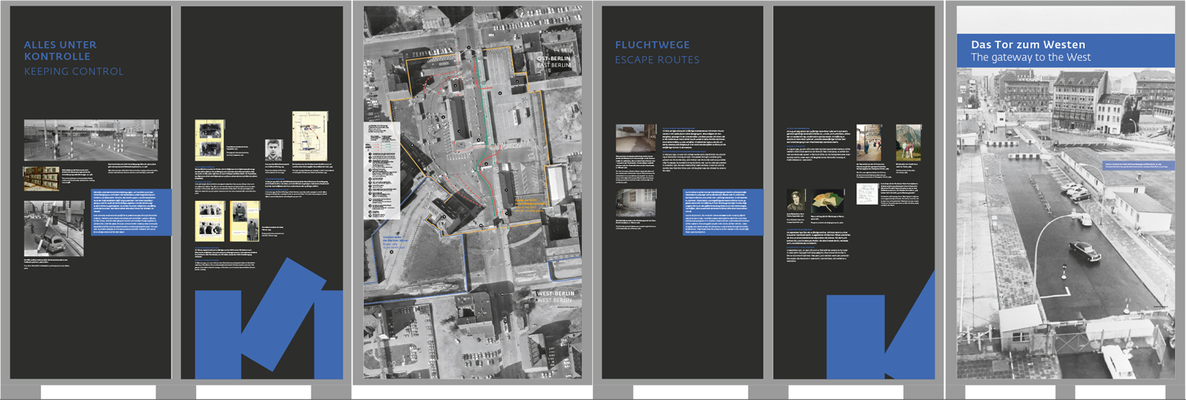Click the black car in the large photo
Viewport: 1186px width, 400px height.
click(1085, 250)
